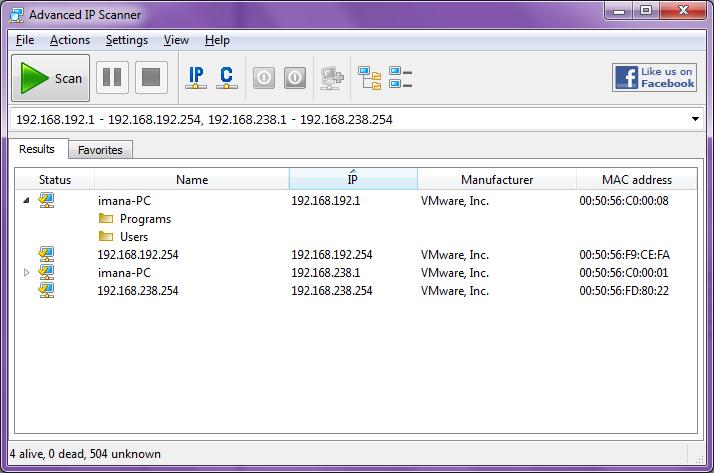Sort by the MAC address column header
The image size is (714, 473).
pos(637,179)
